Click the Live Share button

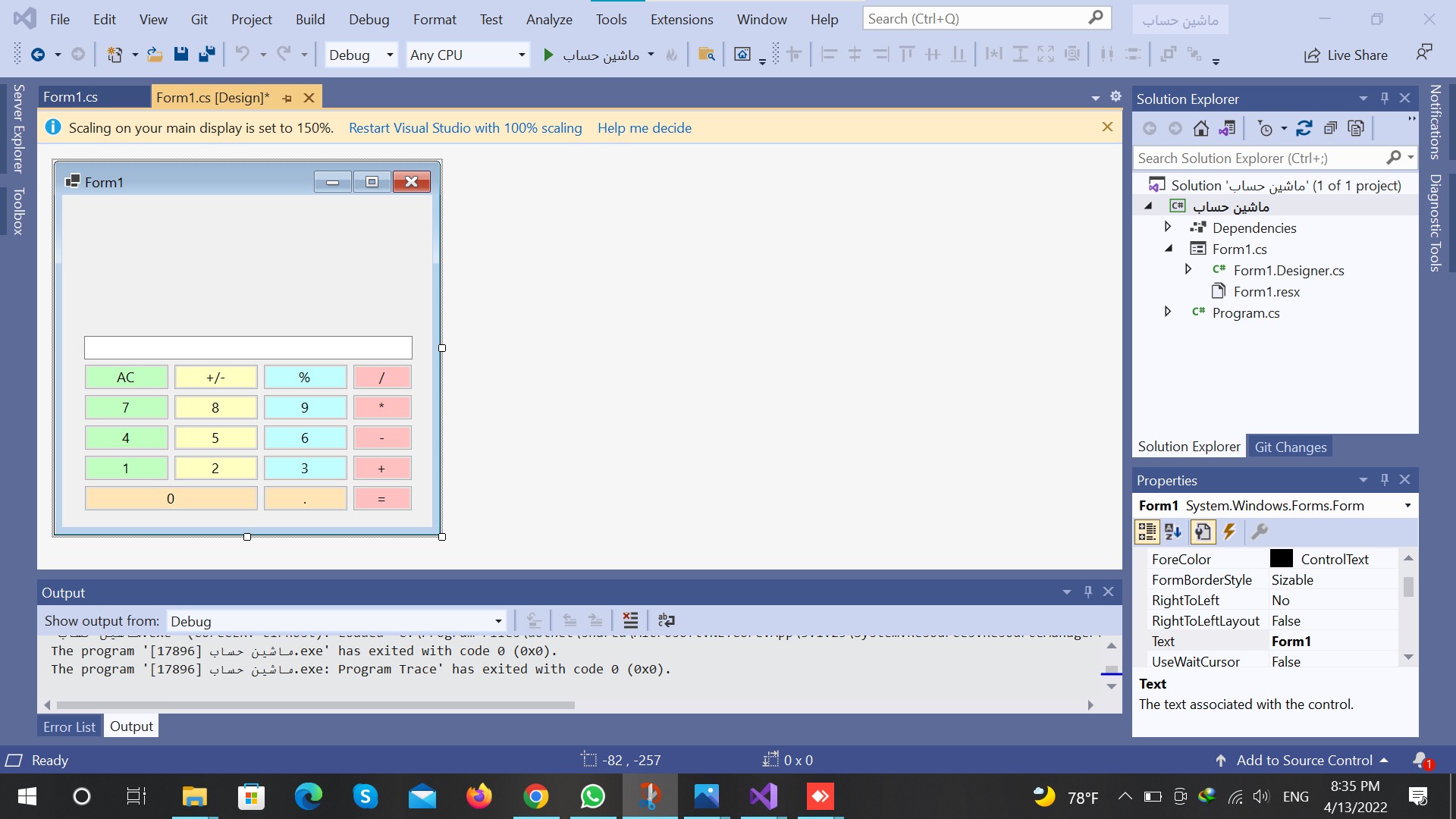click(1346, 55)
